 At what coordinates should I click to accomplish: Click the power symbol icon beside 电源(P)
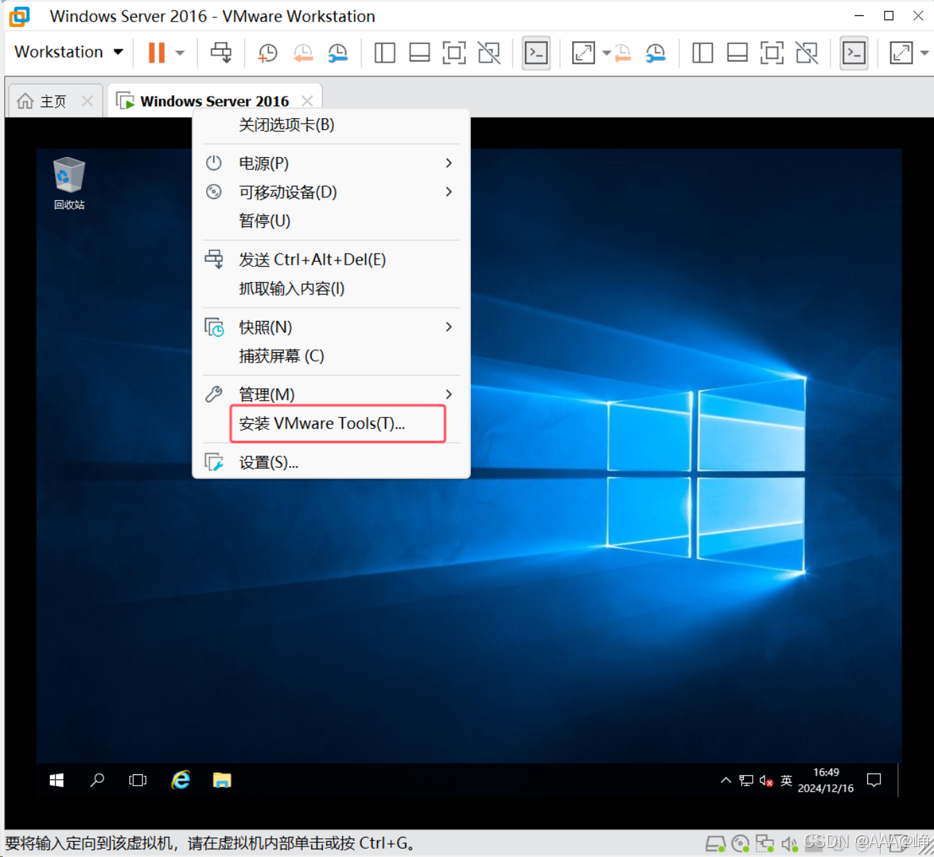214,163
